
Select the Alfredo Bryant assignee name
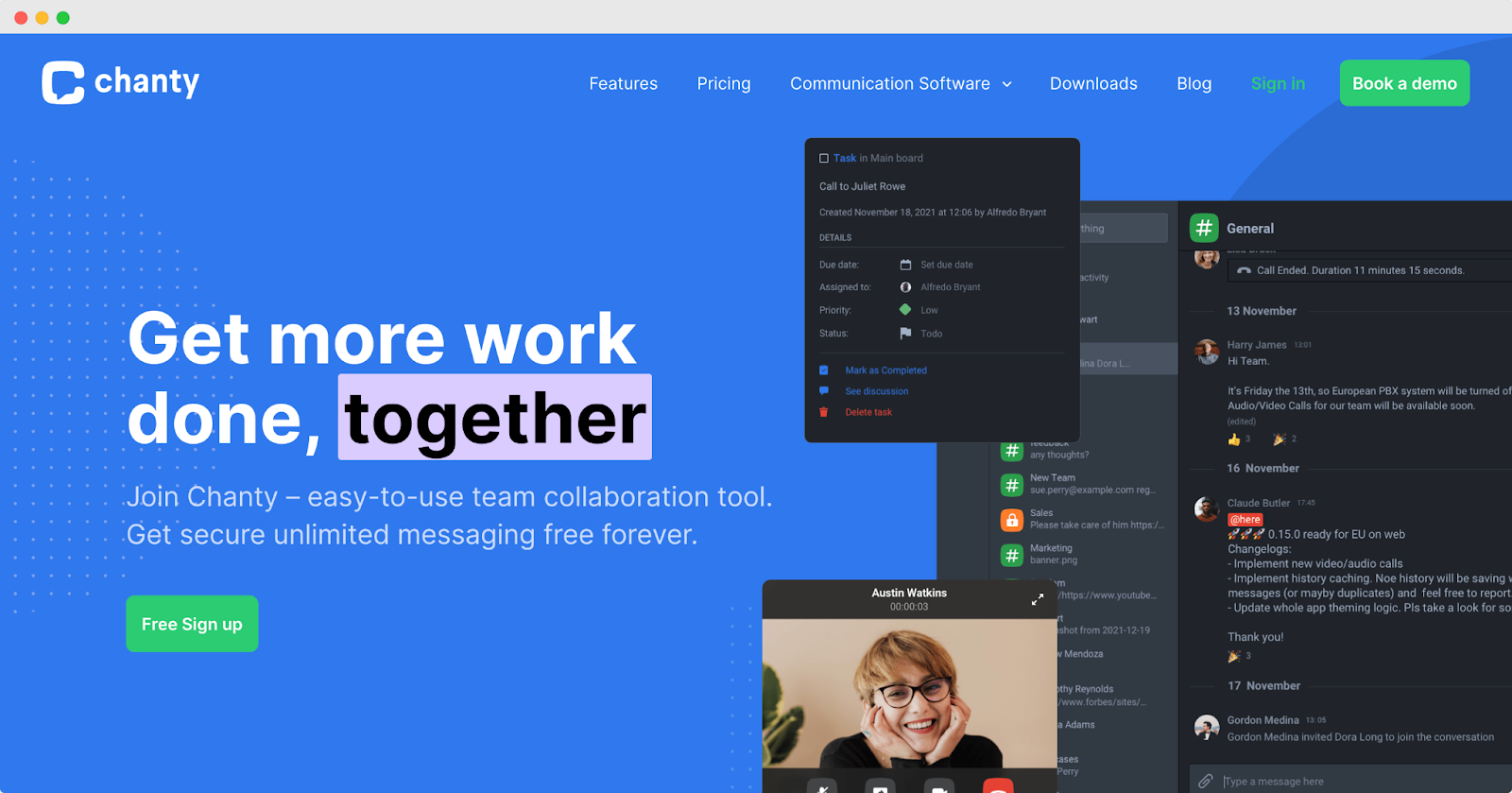(x=951, y=287)
